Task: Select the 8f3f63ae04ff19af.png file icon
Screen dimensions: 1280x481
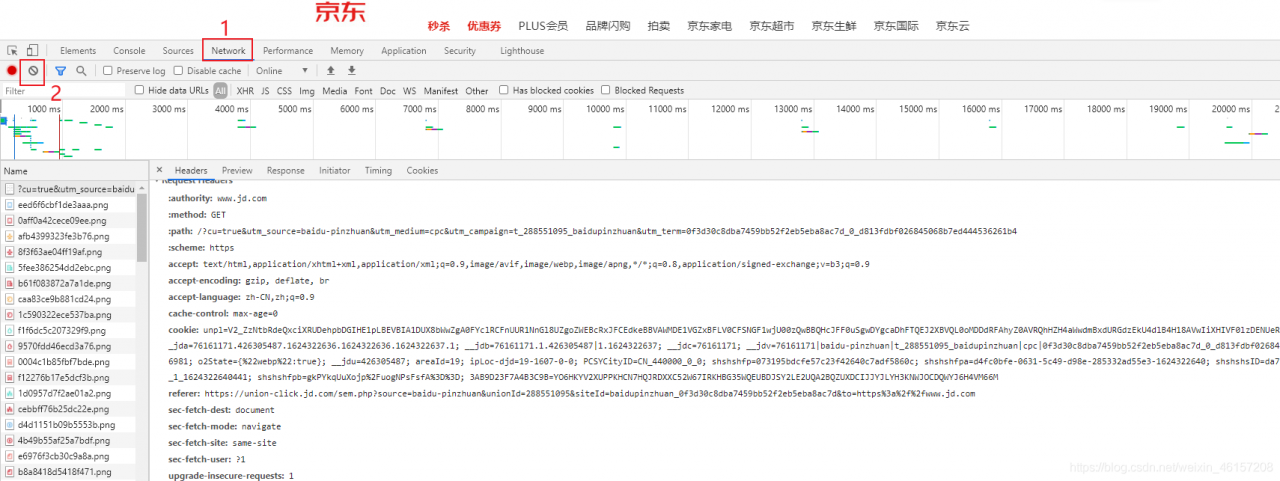Action: click(10, 252)
